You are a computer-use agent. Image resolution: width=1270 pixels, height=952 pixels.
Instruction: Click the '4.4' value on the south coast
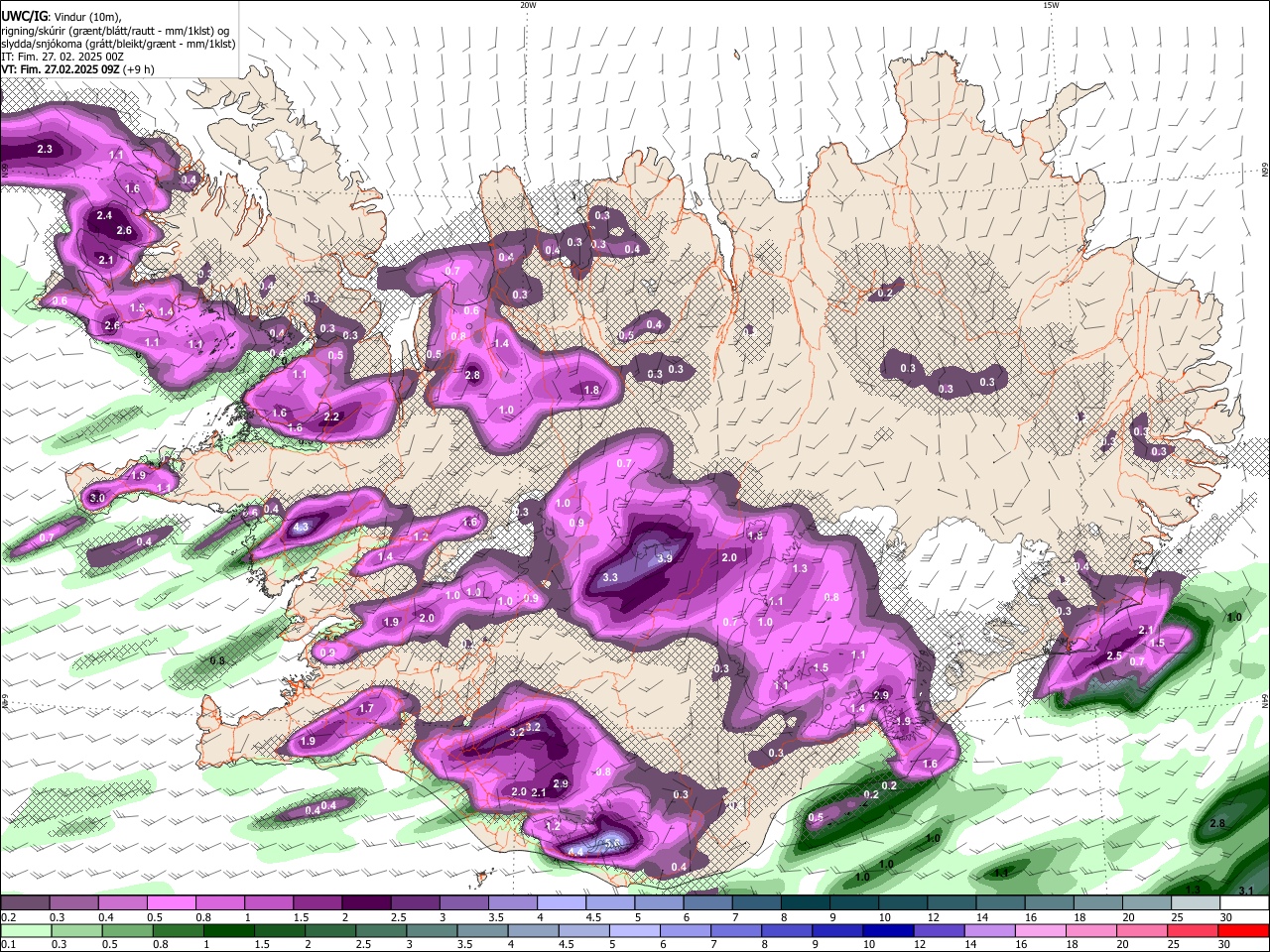coord(576,852)
